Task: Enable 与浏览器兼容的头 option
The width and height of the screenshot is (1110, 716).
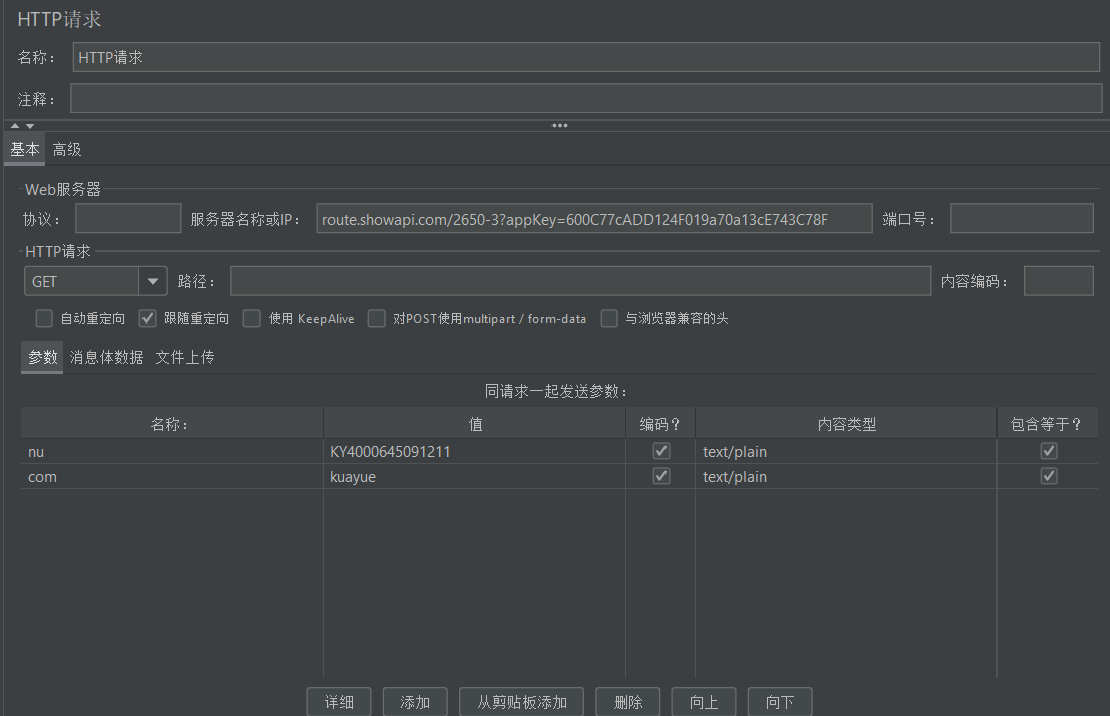Action: click(609, 318)
